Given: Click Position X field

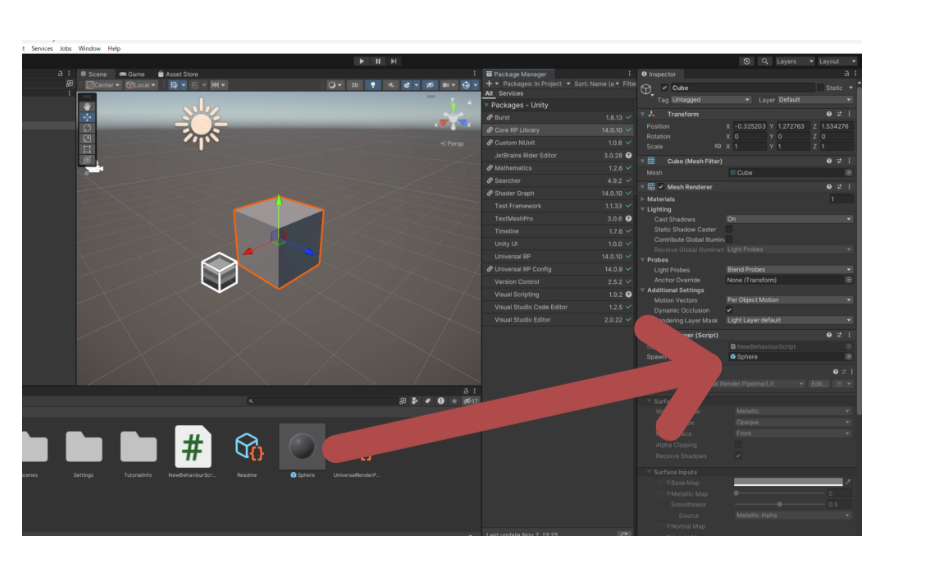Looking at the screenshot, I should tap(749, 126).
